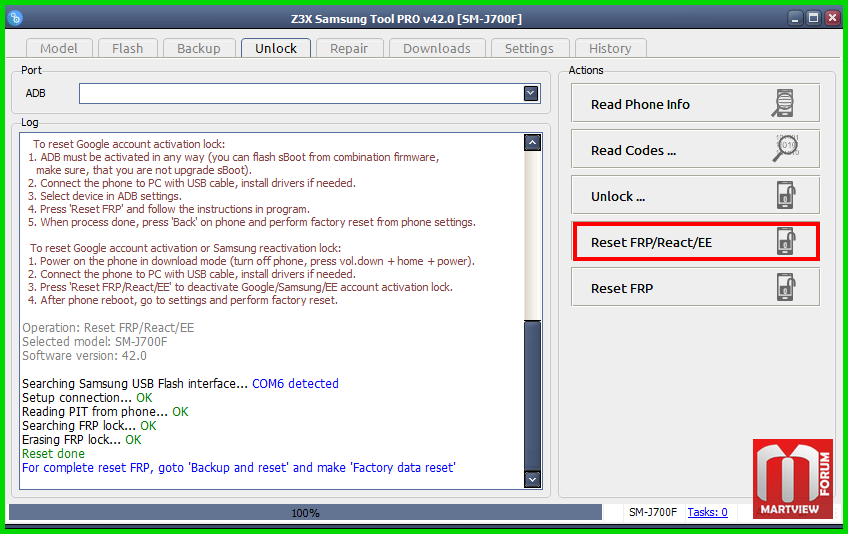Image resolution: width=848 pixels, height=534 pixels.
Task: Open the Downloads tab
Action: (437, 48)
